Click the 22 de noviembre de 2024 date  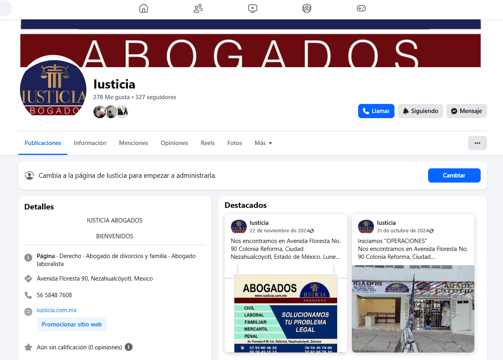[x=280, y=231]
